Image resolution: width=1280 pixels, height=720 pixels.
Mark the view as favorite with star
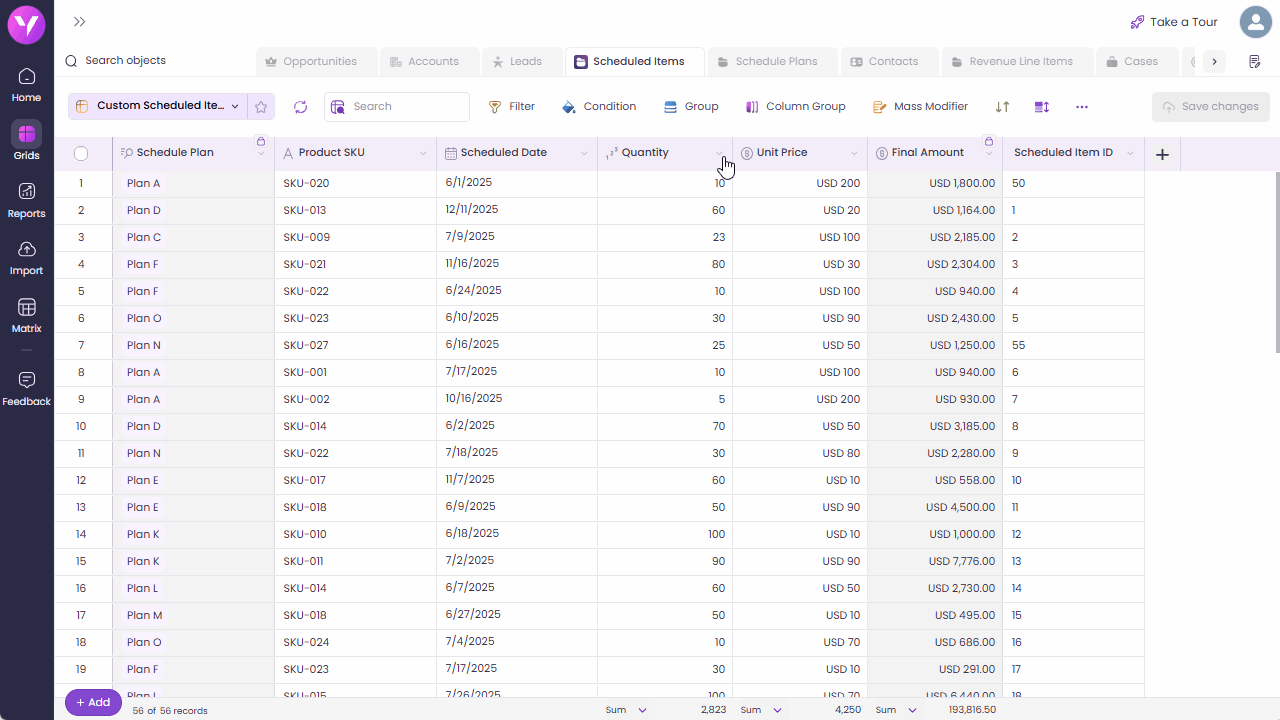tap(261, 106)
